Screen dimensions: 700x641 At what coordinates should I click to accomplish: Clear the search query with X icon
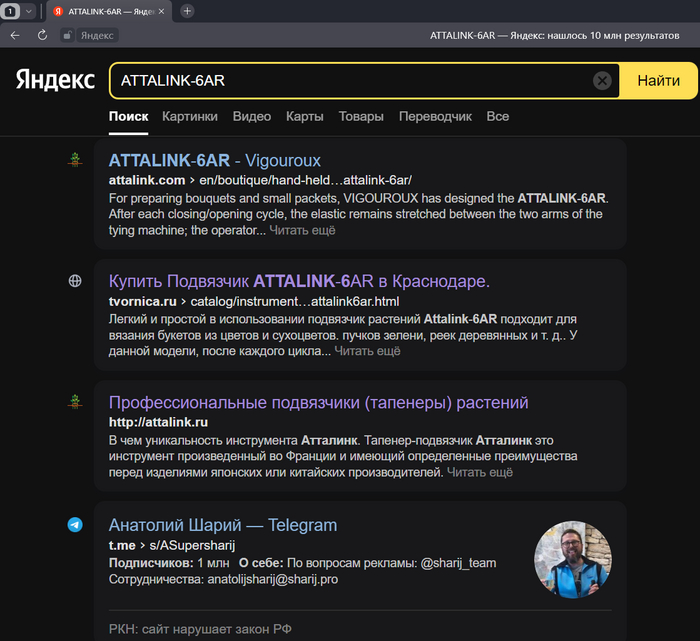(x=602, y=80)
